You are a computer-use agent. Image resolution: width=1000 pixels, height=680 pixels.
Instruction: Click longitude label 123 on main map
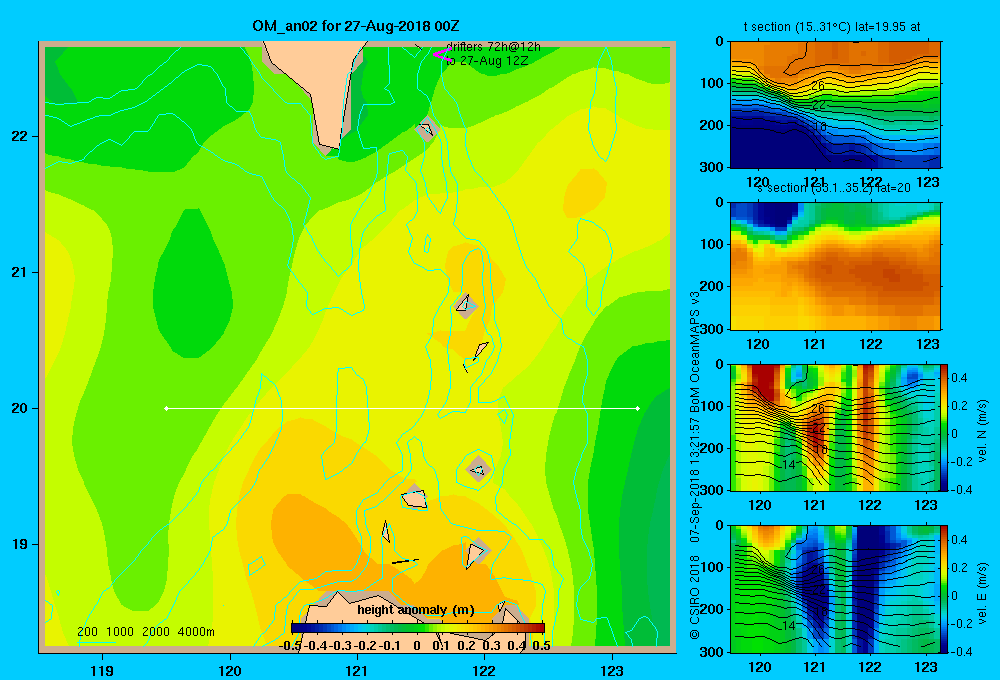point(612,670)
